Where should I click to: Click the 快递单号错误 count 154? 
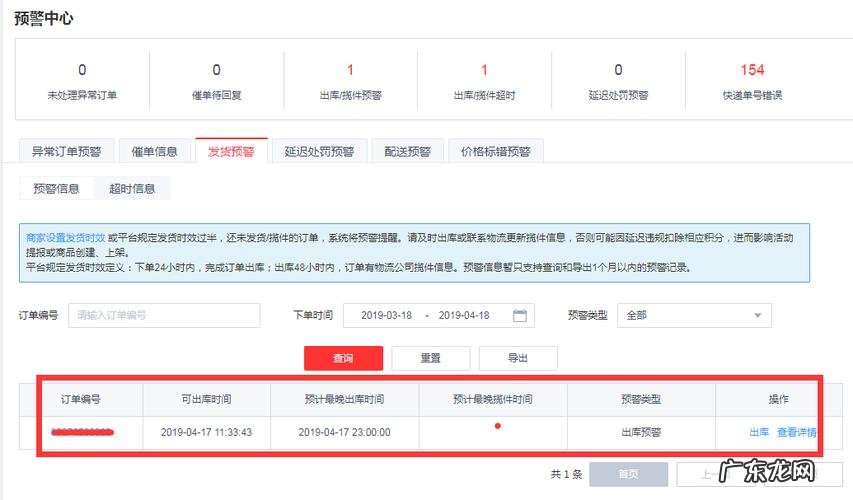click(752, 71)
